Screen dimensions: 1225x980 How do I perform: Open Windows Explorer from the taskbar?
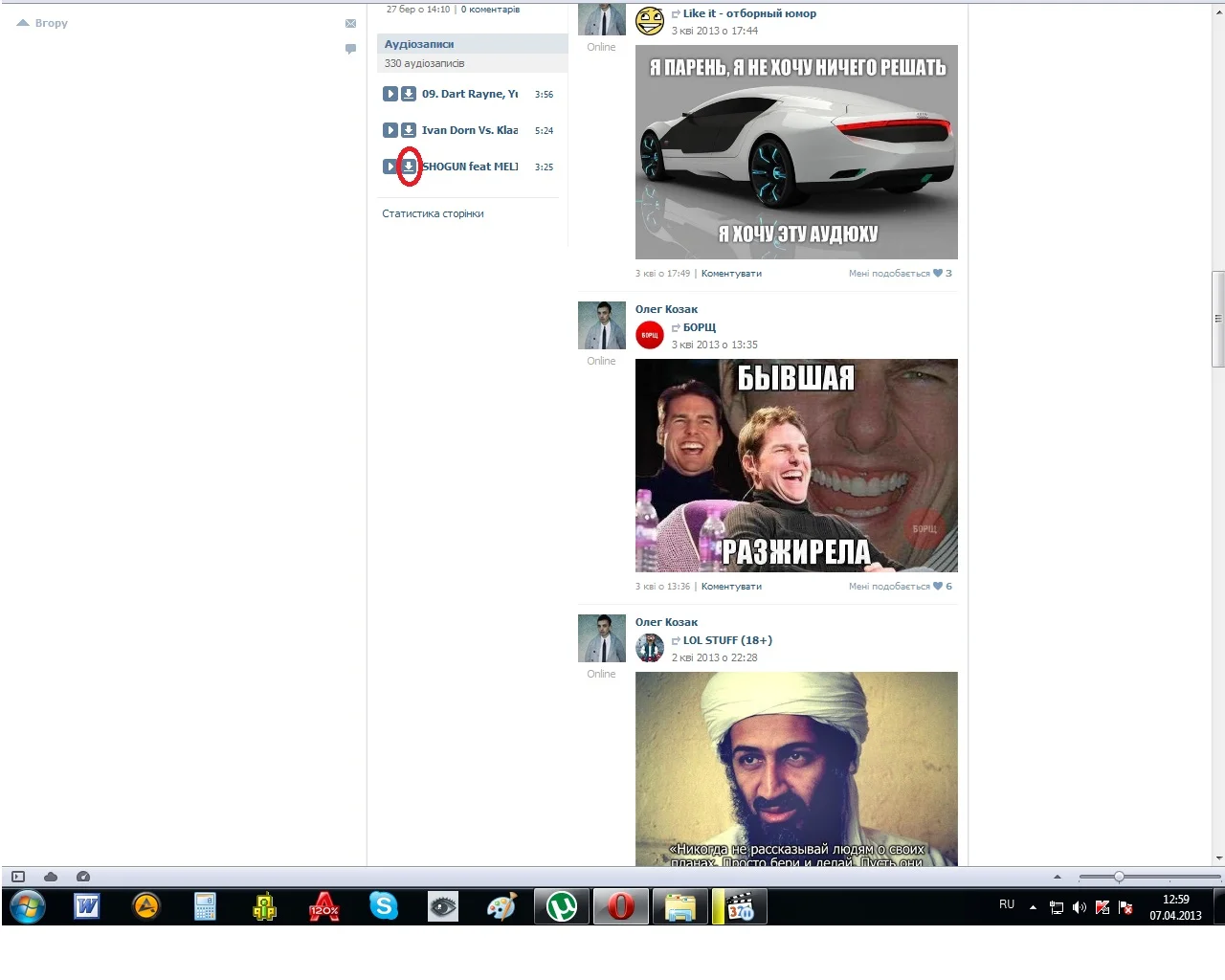(679, 906)
